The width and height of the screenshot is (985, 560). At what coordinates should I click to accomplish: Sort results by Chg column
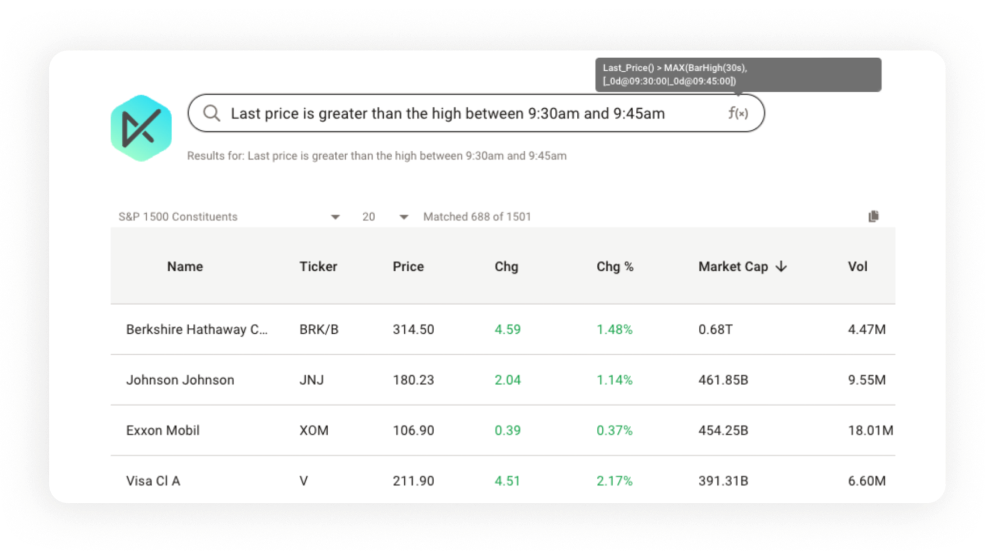pyautogui.click(x=506, y=267)
